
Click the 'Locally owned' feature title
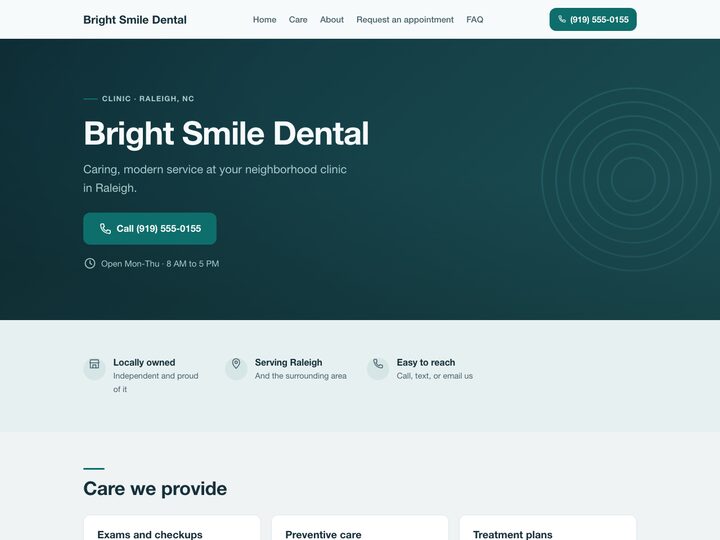click(144, 362)
